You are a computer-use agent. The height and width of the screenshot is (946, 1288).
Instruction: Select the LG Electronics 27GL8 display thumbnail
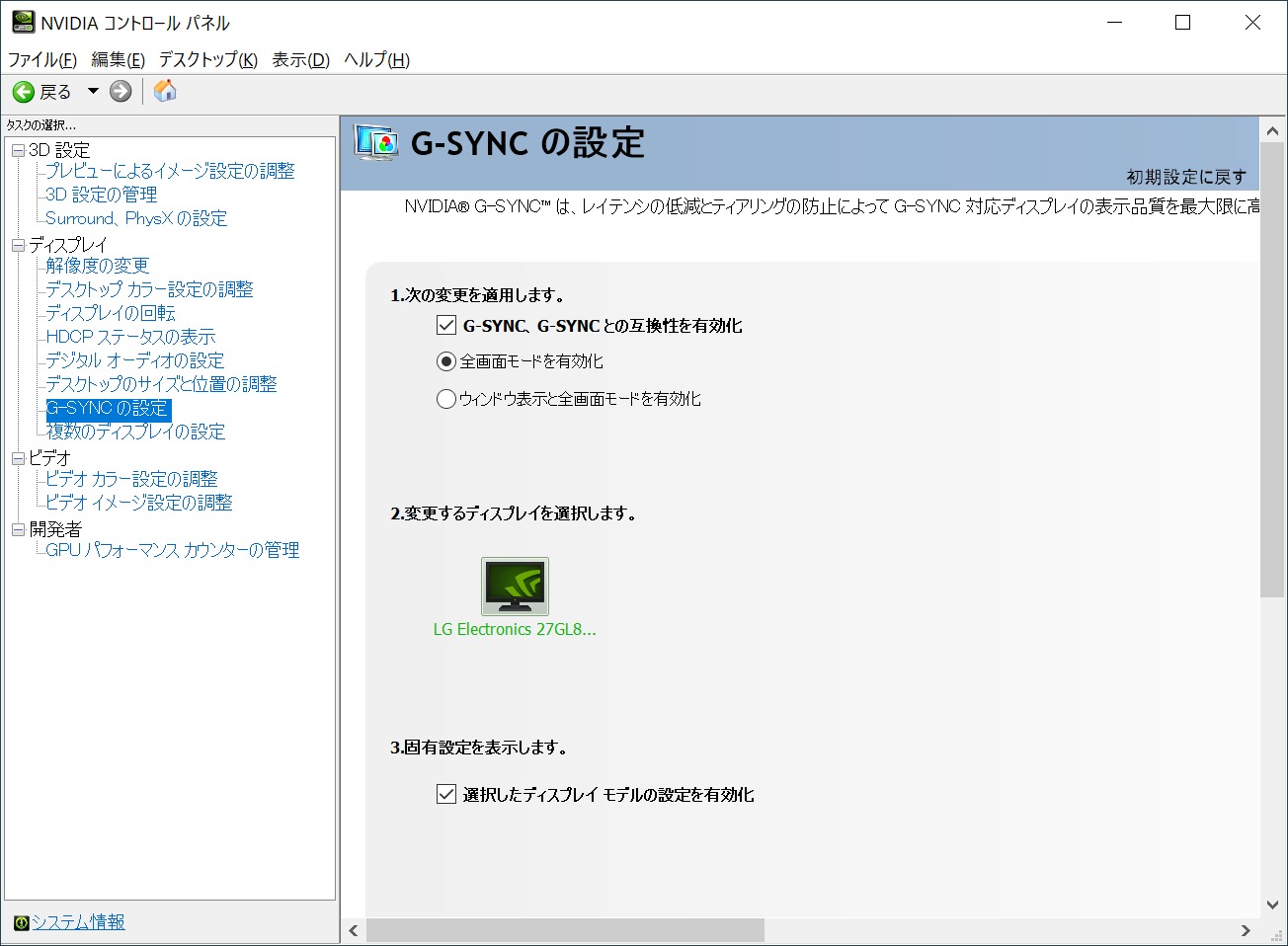click(x=515, y=587)
